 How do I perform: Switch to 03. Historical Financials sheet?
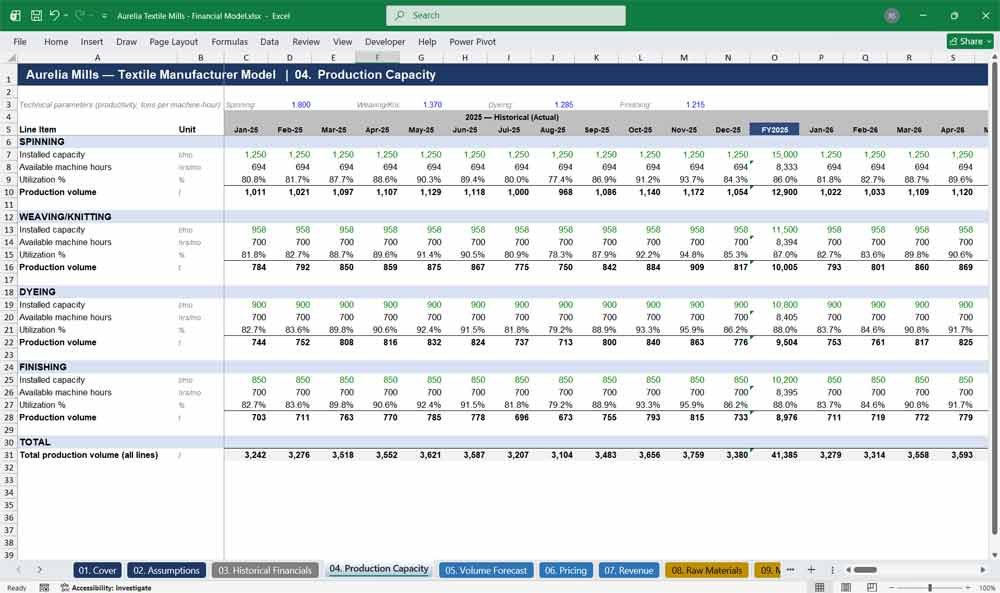tap(265, 570)
